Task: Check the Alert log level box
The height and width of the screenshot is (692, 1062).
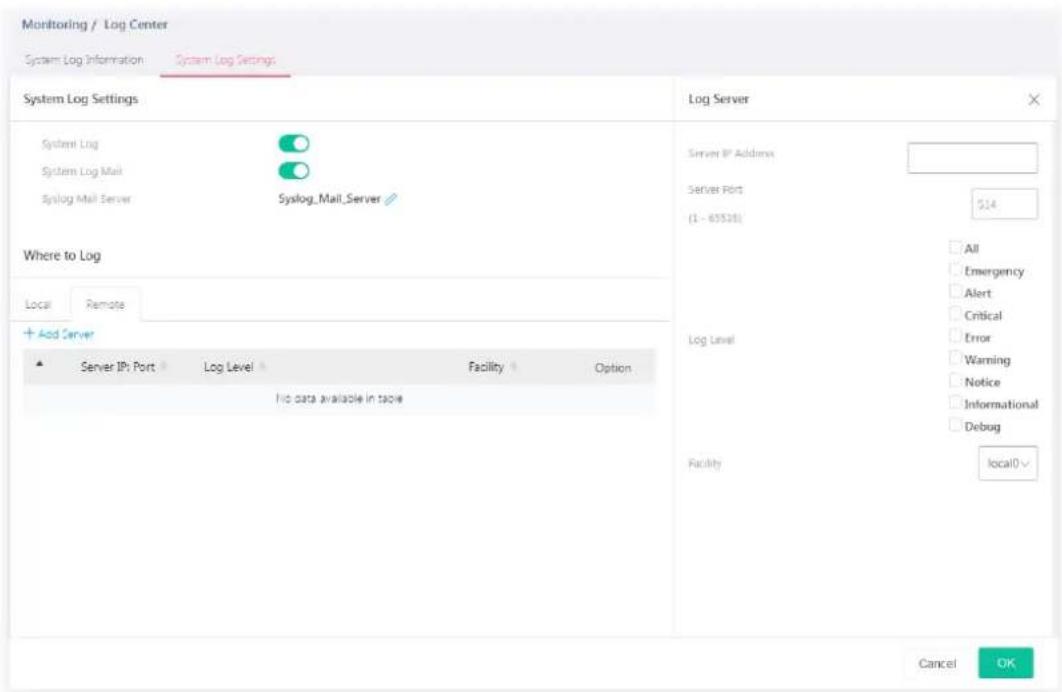Action: pos(955,292)
